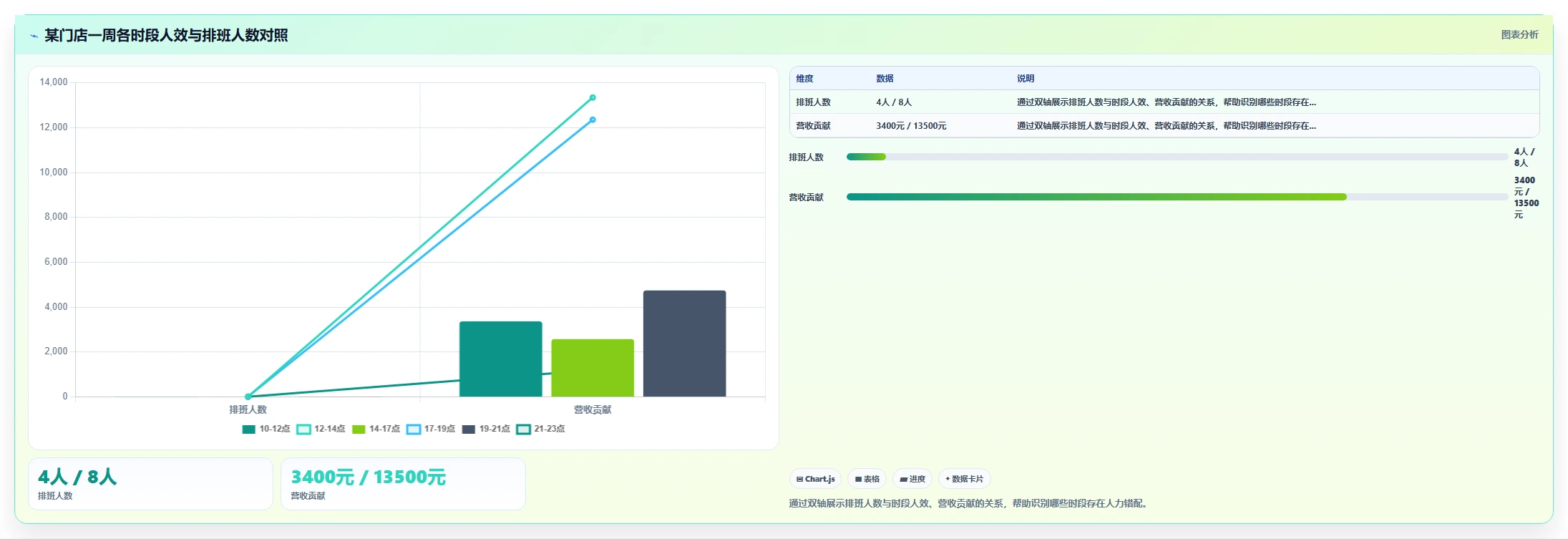Screen dimensions: 1568x539
Task: Select the Chart.js tag chip
Action: (815, 479)
